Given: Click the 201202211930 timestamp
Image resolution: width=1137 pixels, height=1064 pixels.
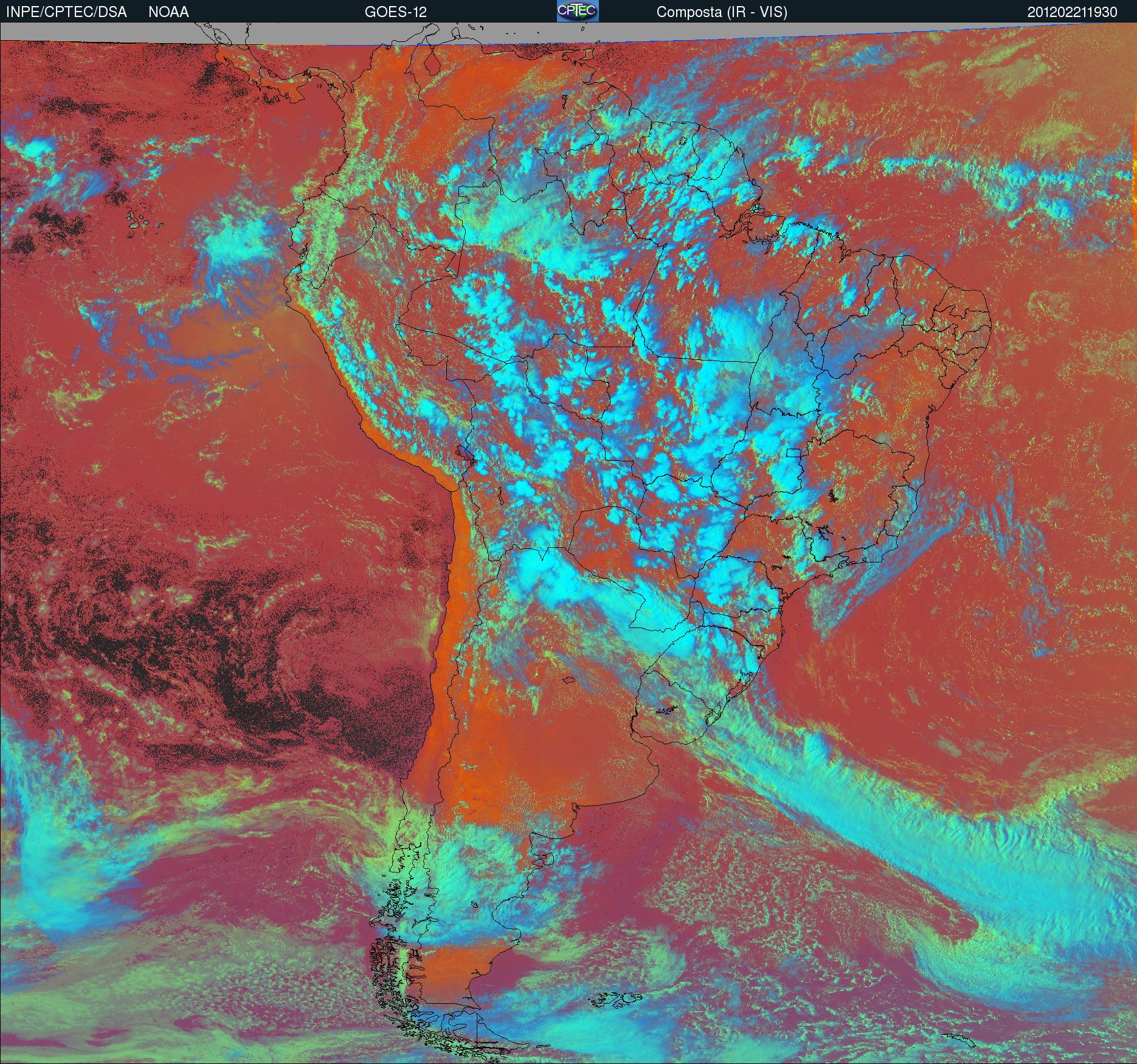Looking at the screenshot, I should [1073, 12].
